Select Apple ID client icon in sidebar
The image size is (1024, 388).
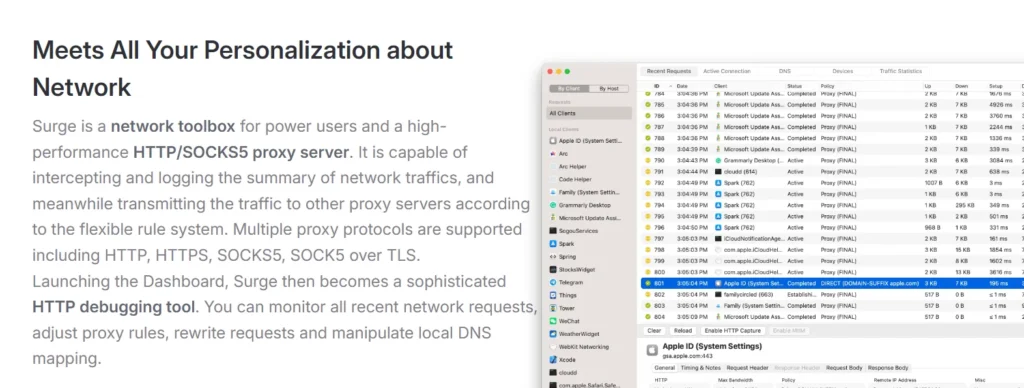point(553,140)
